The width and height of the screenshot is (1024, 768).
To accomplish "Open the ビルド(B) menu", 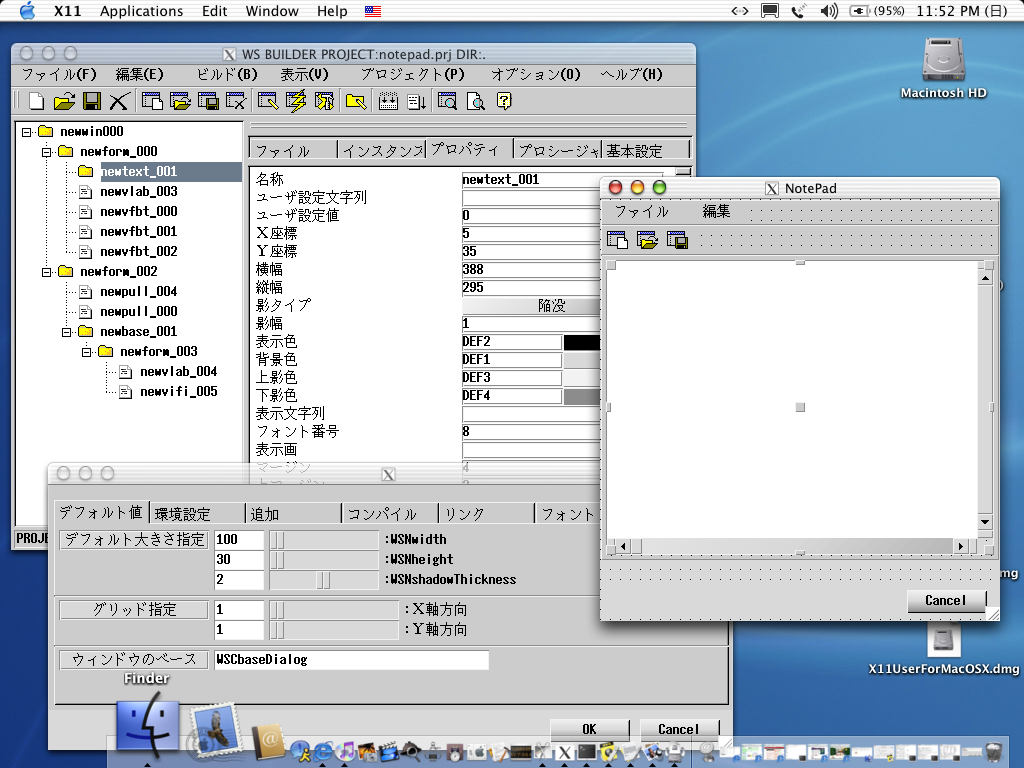I will 227,74.
